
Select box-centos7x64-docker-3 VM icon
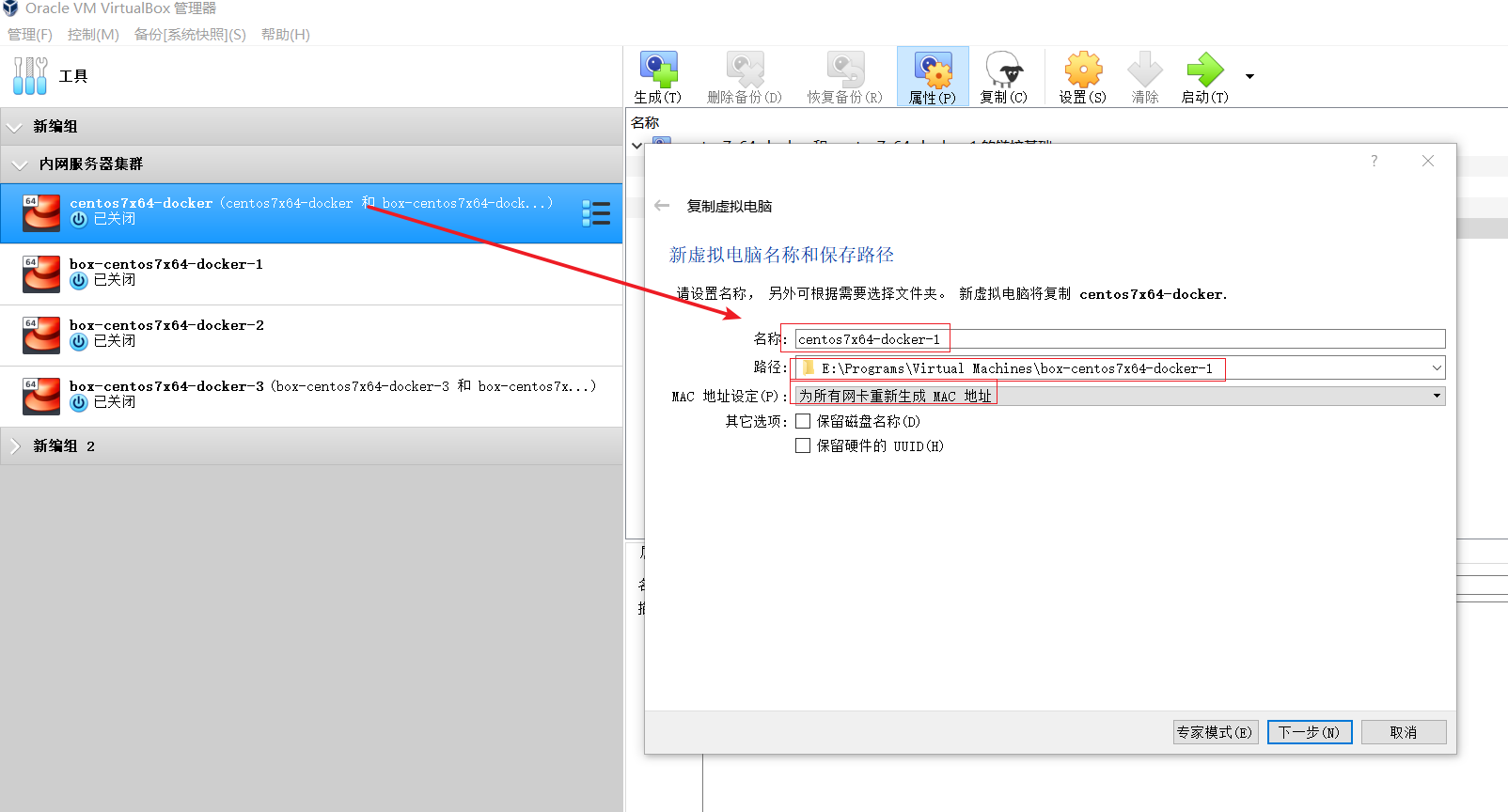pos(41,397)
